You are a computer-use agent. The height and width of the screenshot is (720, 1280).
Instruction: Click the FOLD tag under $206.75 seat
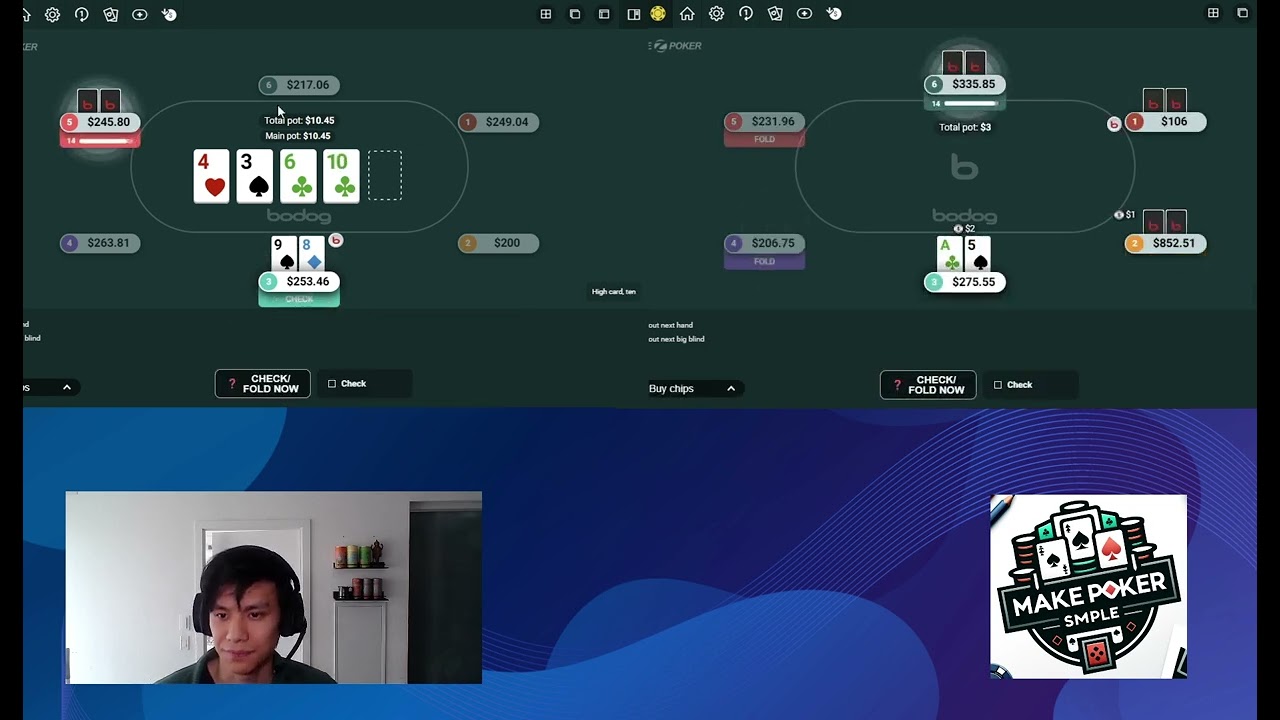(764, 261)
